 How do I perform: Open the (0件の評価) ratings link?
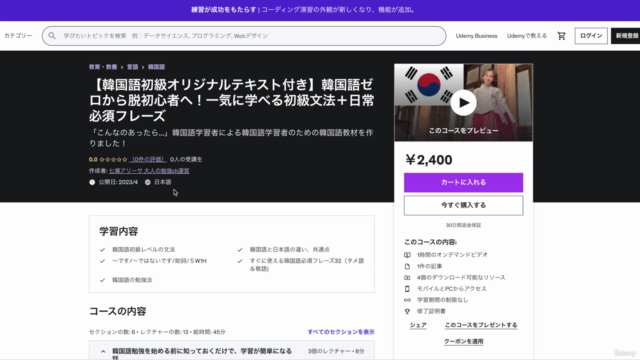(148, 160)
